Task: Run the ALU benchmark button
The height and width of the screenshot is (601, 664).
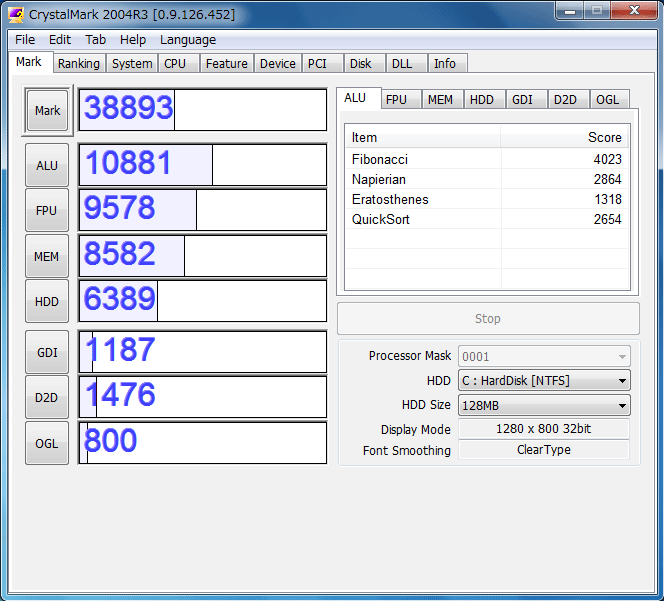Action: [47, 165]
